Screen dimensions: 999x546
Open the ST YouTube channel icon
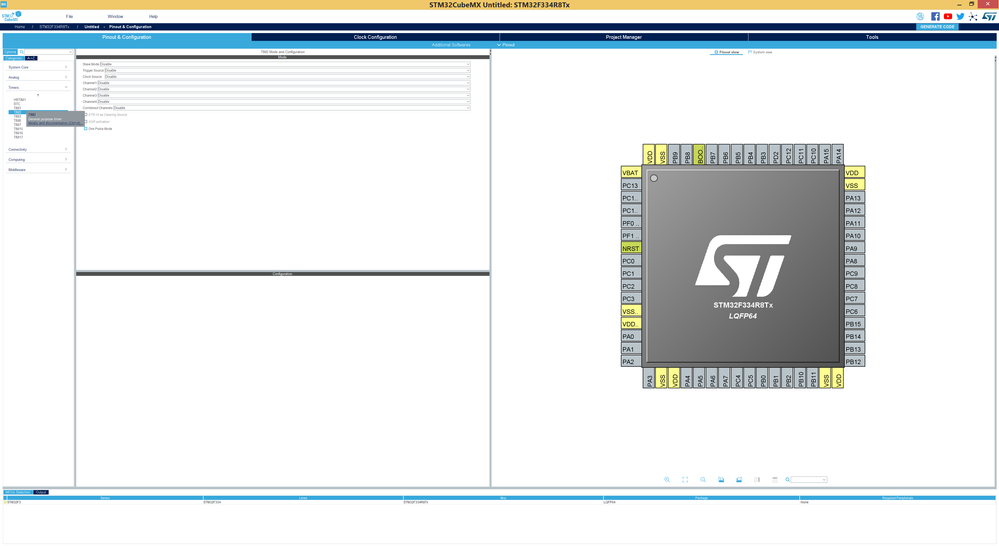point(948,17)
